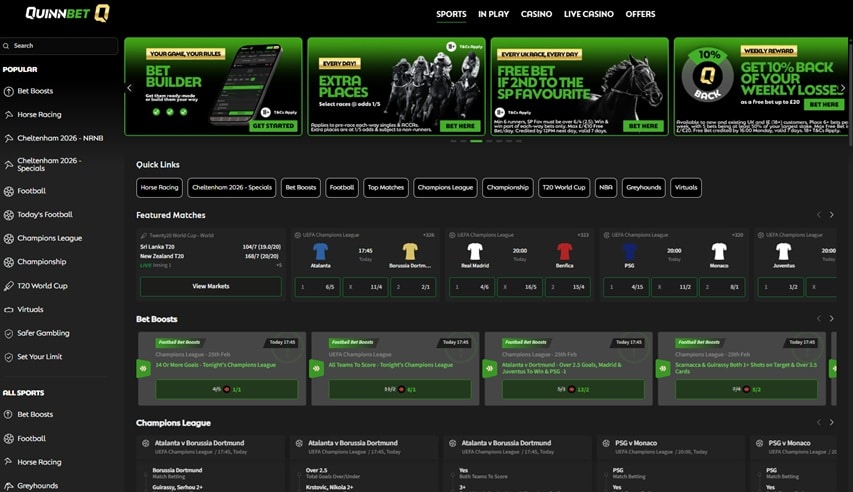Click the Horse Racing icon under Popular
Screen dimensions: 853x492
click(x=9, y=115)
